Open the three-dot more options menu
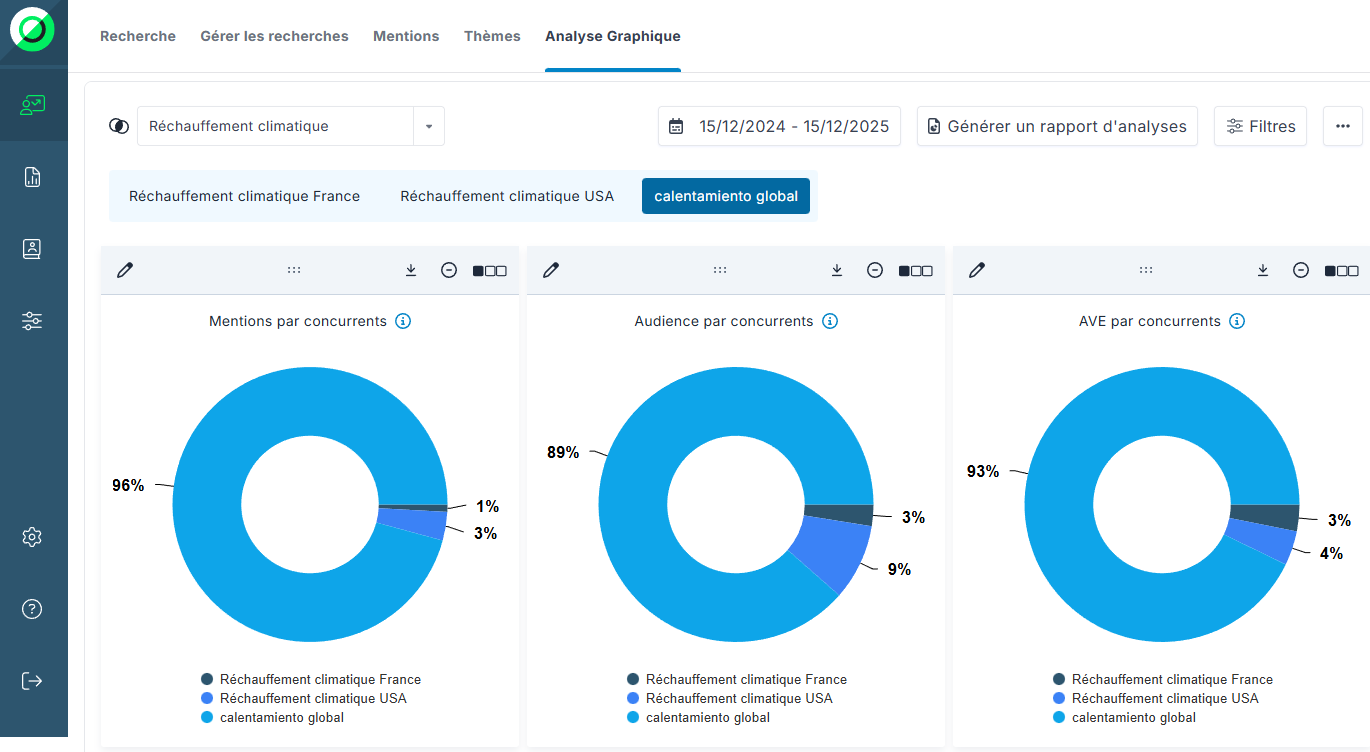 point(1342,127)
